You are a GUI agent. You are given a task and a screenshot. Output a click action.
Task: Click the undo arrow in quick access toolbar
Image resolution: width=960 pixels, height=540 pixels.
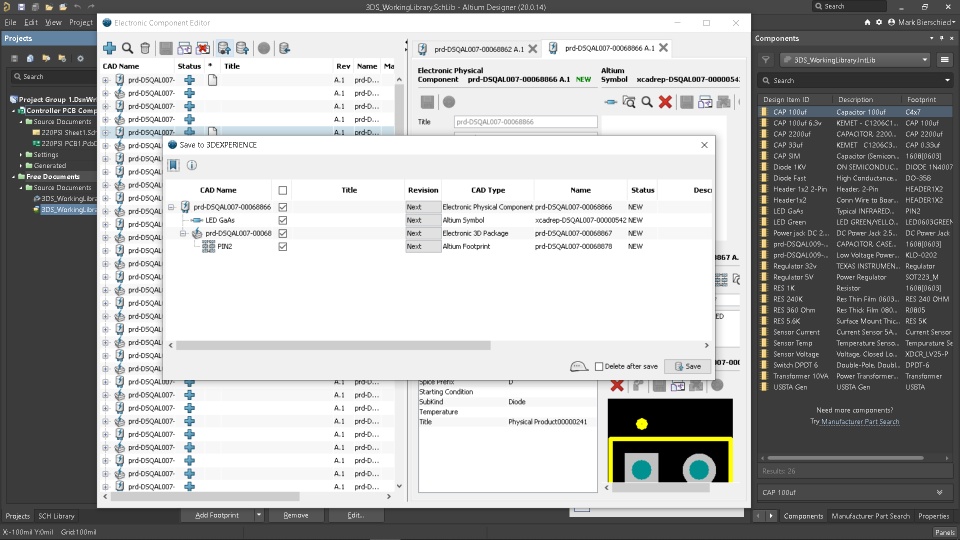click(x=77, y=7)
